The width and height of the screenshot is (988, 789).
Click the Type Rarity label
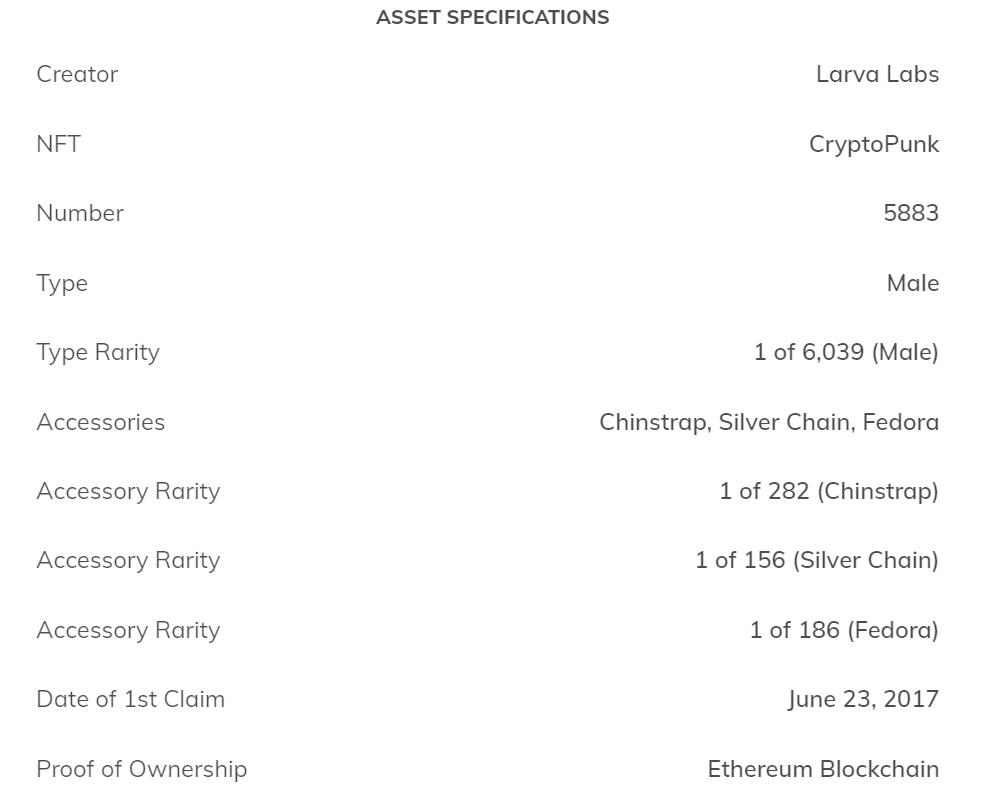pyautogui.click(x=98, y=352)
